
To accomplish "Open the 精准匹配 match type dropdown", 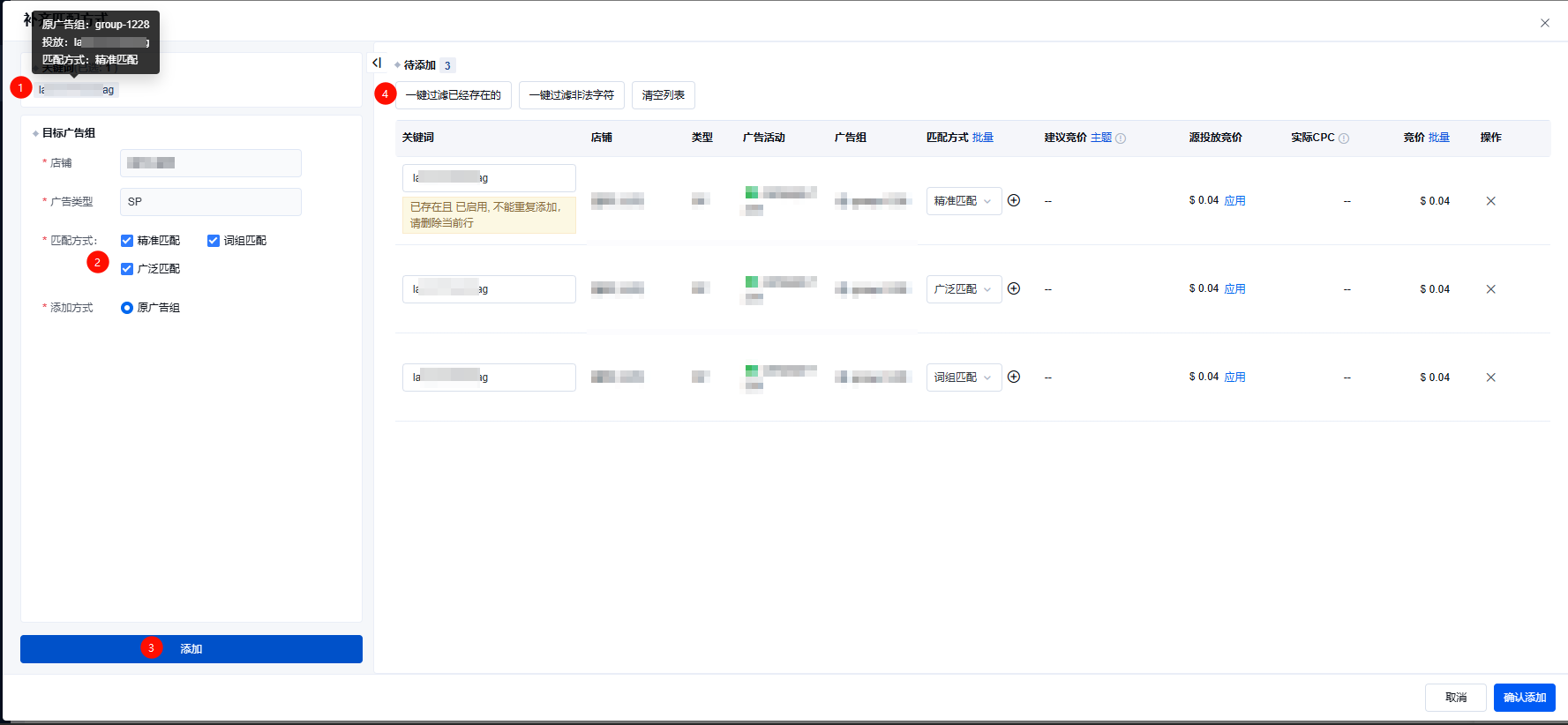I will (964, 201).
